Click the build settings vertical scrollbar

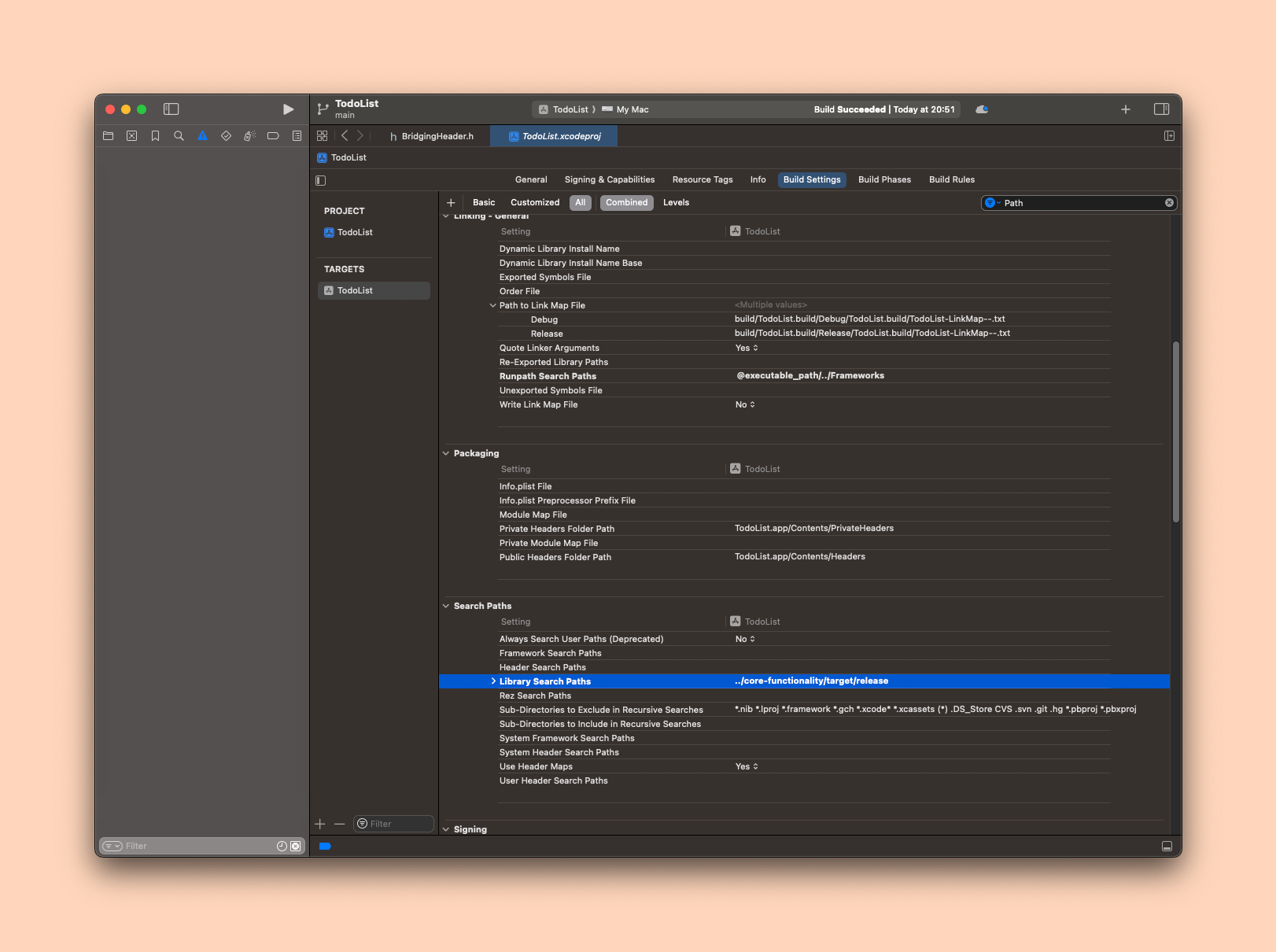1175,432
